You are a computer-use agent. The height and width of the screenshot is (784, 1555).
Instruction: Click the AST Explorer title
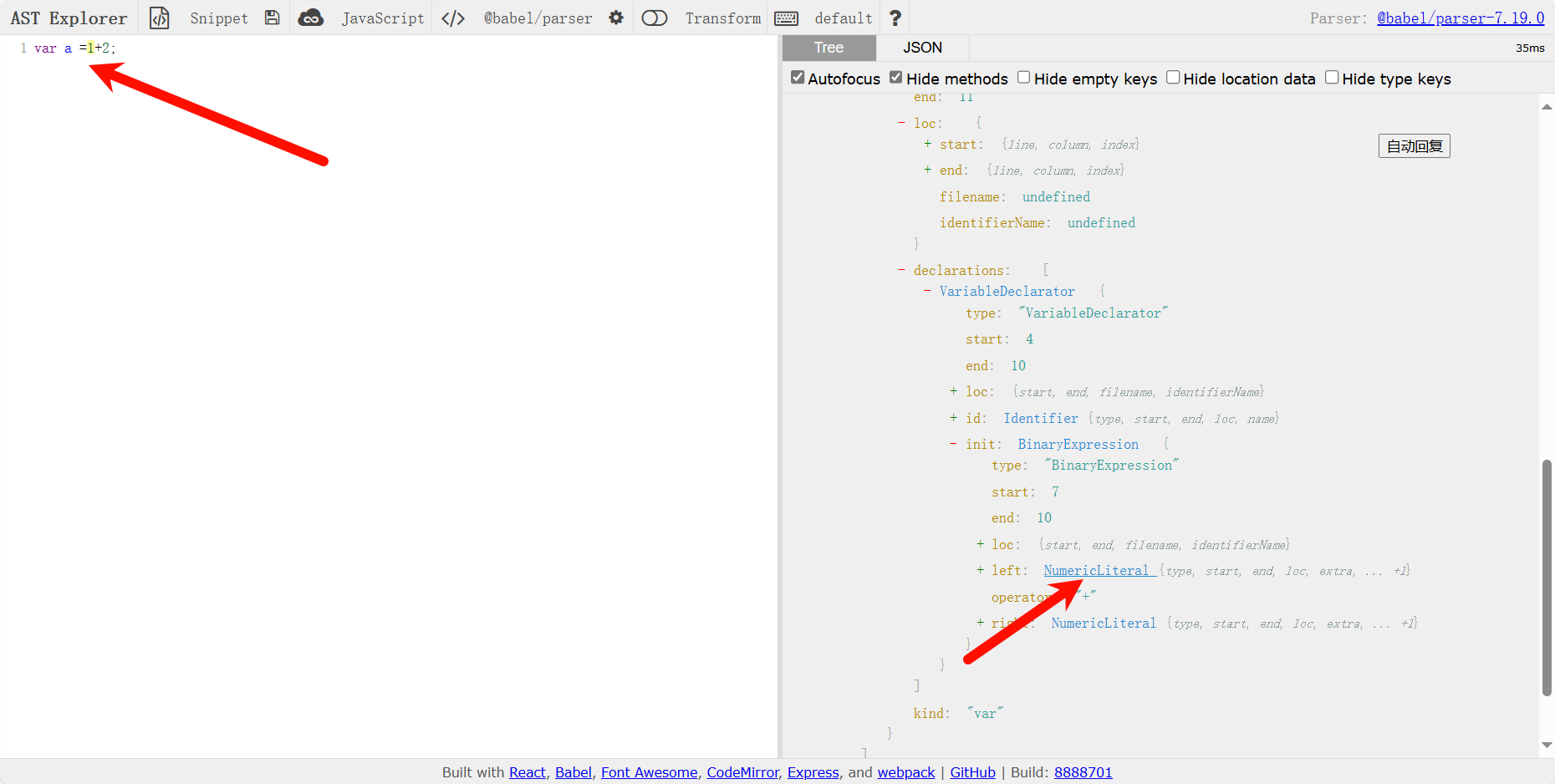click(x=69, y=18)
